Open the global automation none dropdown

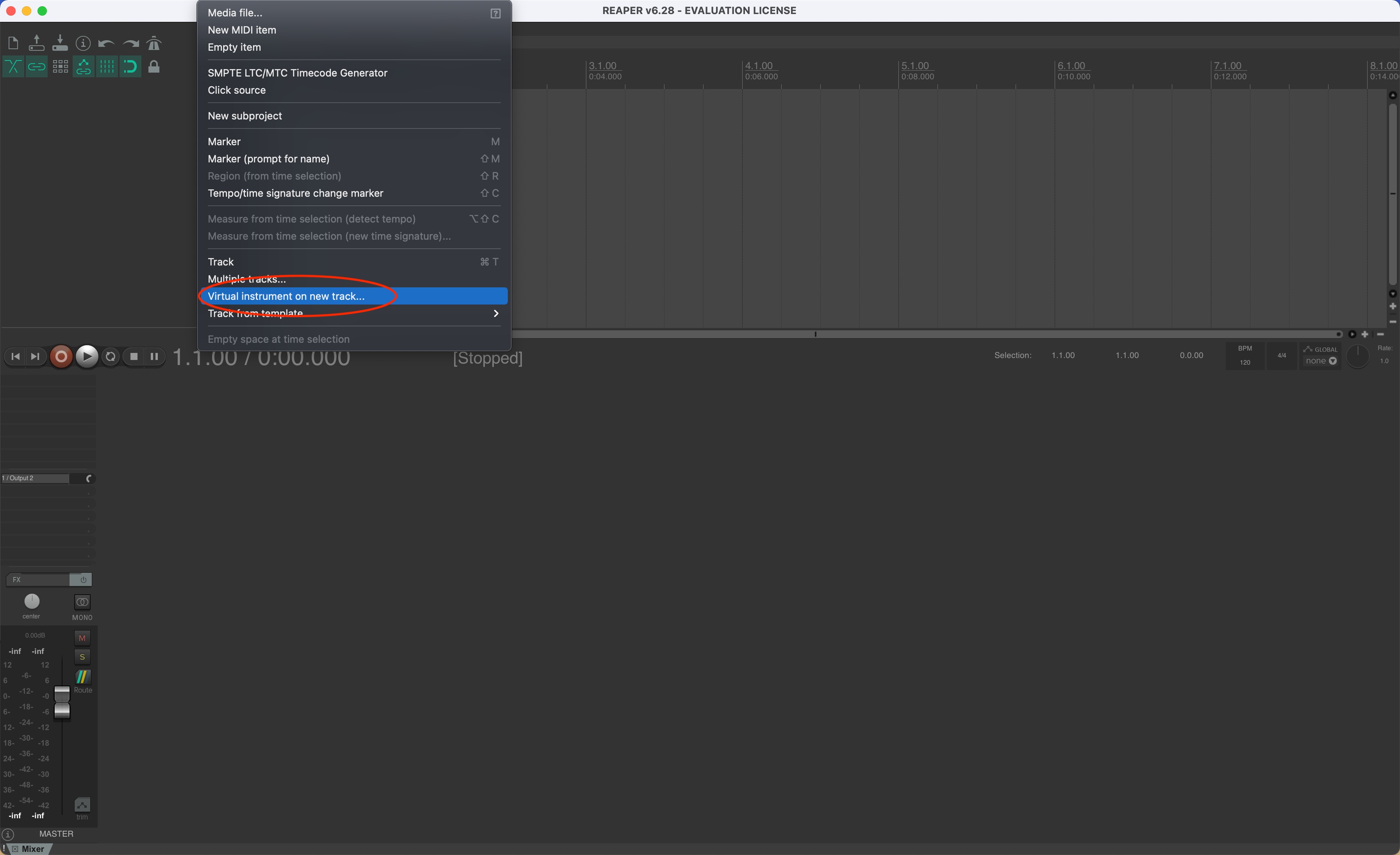coord(1320,361)
